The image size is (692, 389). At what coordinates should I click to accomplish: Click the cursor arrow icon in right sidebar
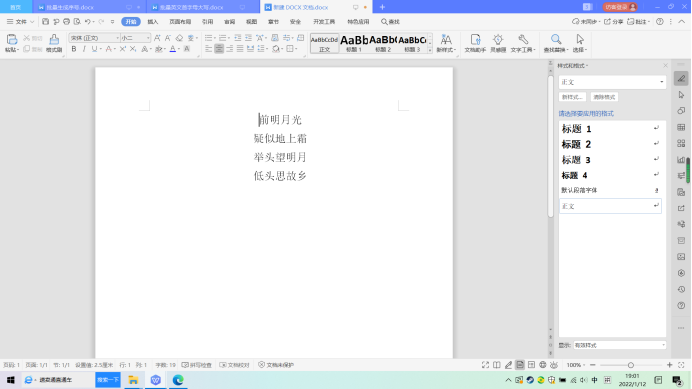pyautogui.click(x=681, y=95)
